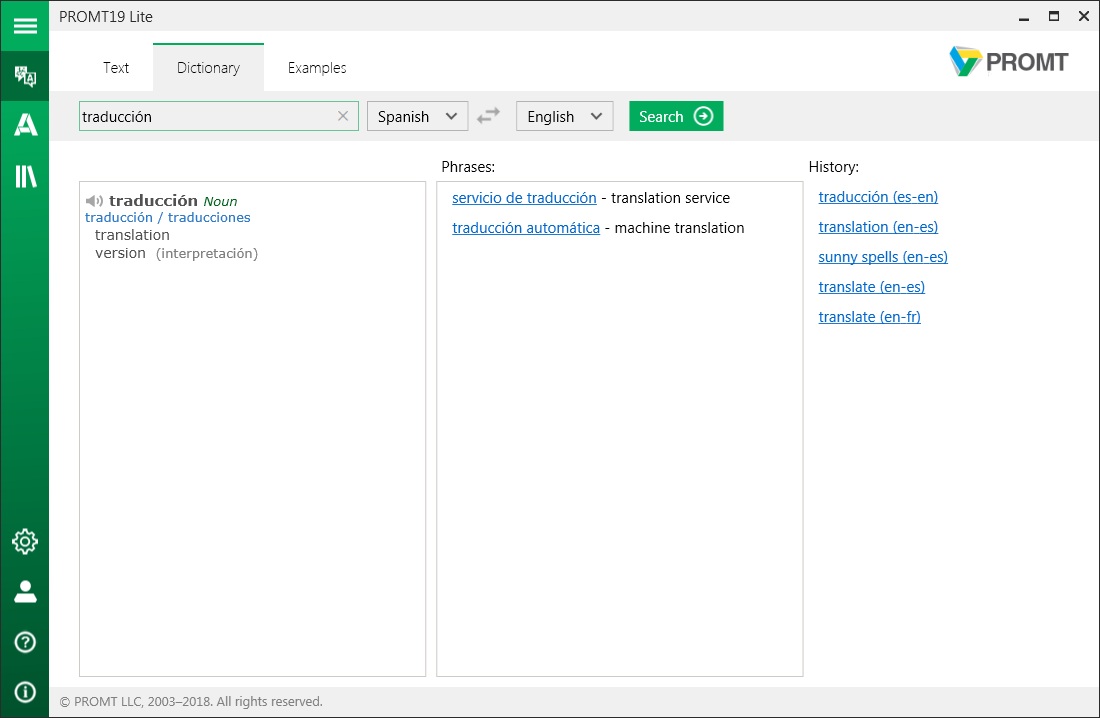Switch to the Examples tab

317,68
